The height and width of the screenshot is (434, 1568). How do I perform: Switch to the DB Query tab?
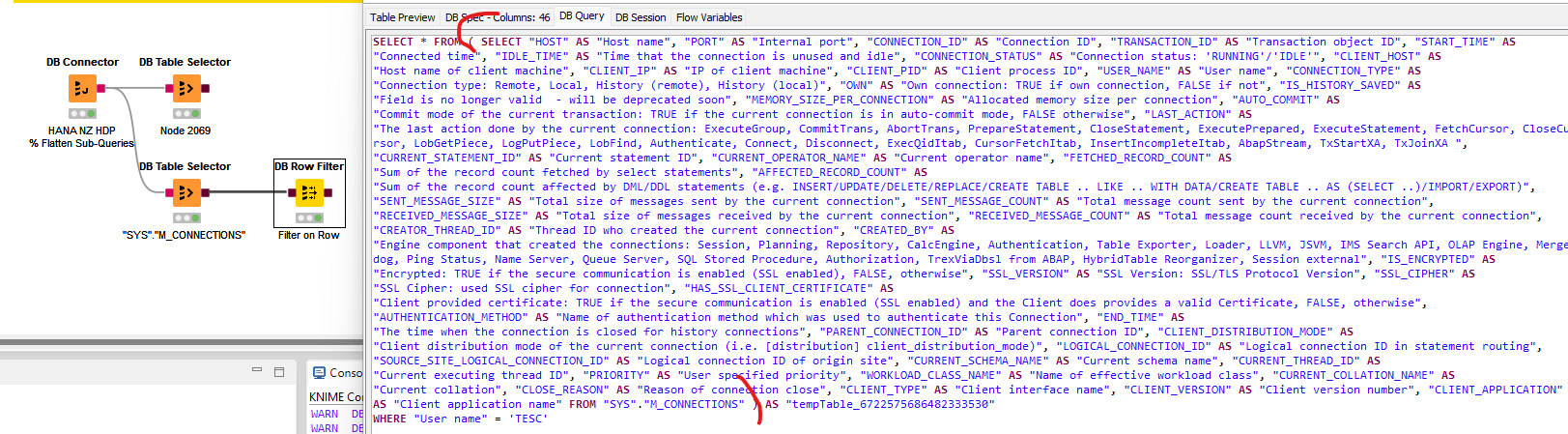coord(582,16)
